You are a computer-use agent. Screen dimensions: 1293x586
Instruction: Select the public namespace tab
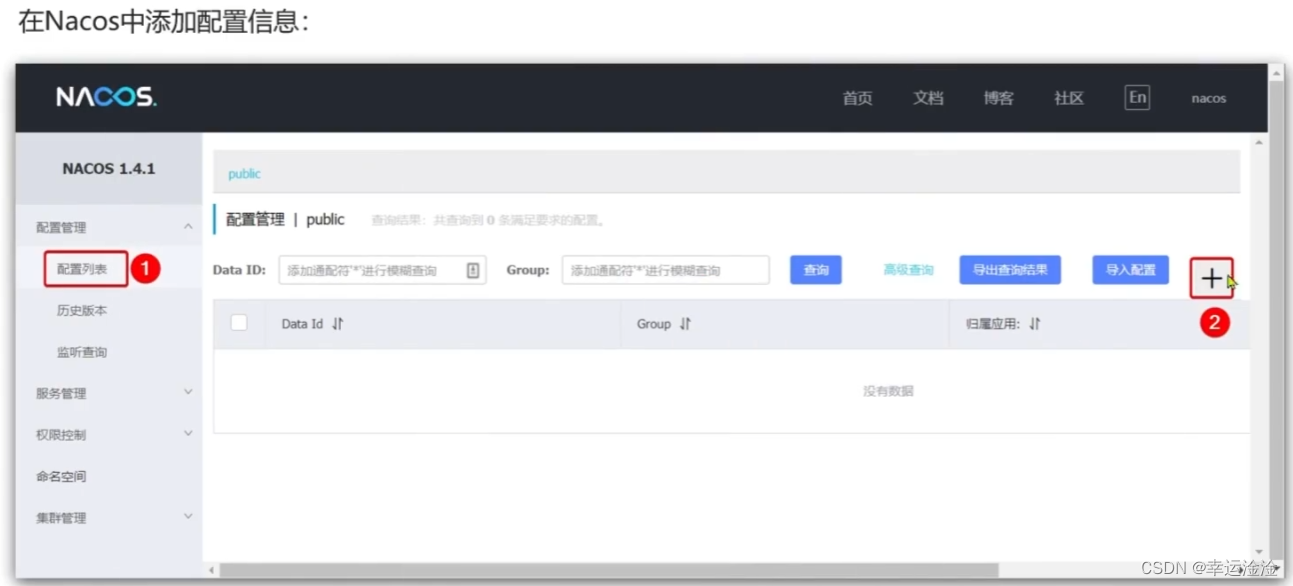coord(244,173)
